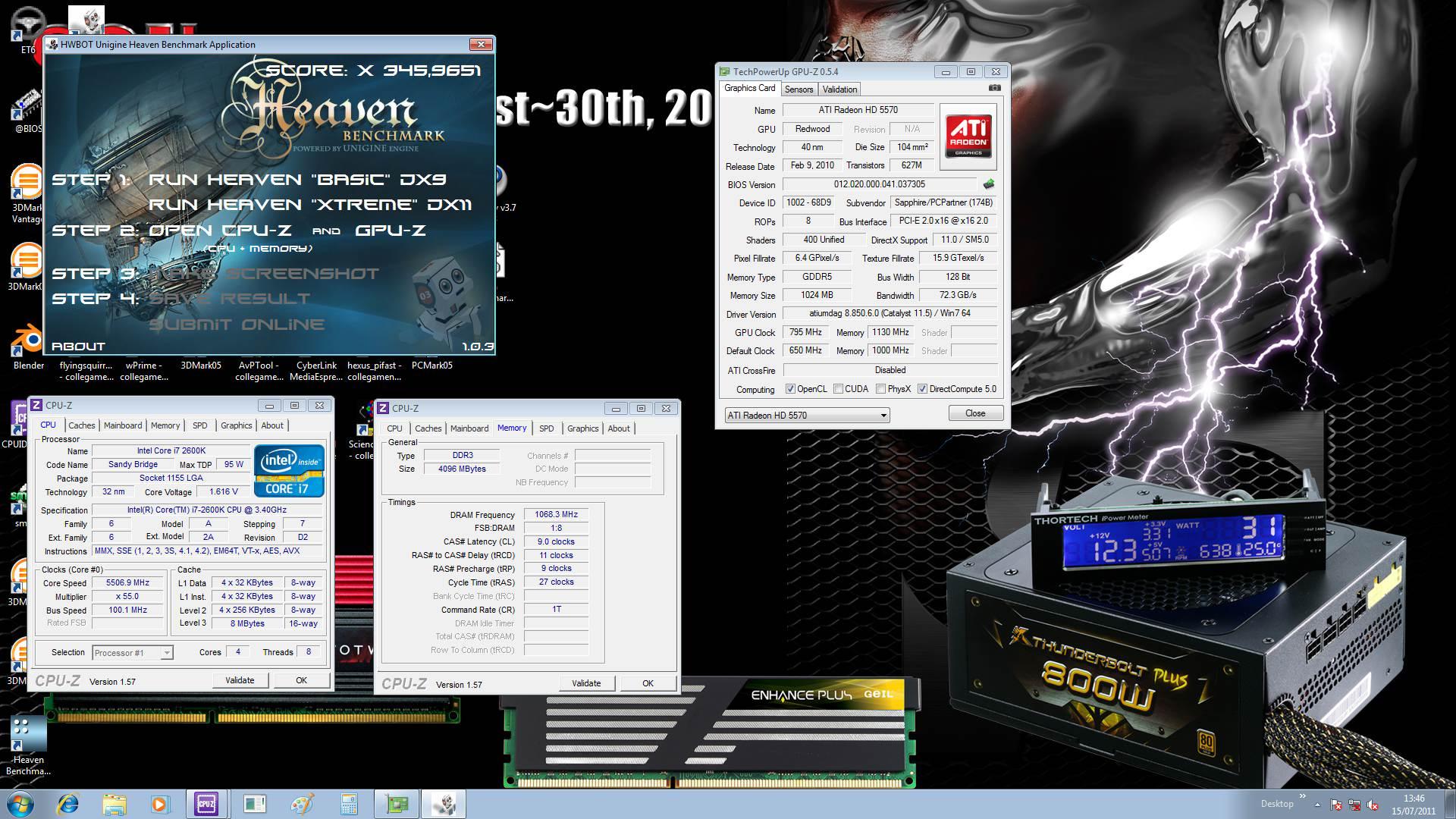Image resolution: width=1456 pixels, height=819 pixels.
Task: Open the Windows Start menu
Action: [20, 804]
